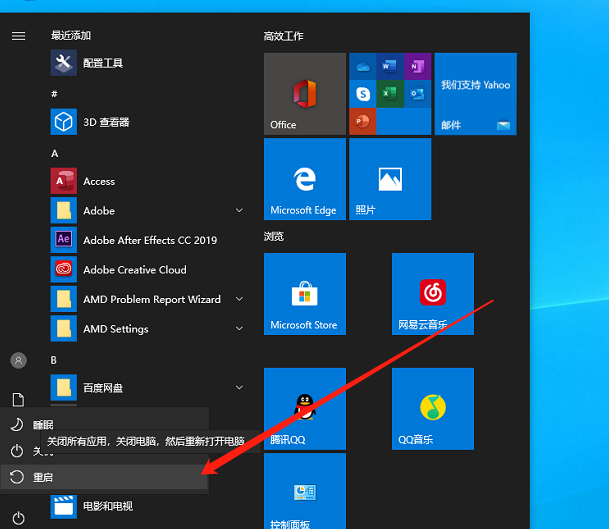
Task: Launch Adobe After Effects CC 2019 icon
Action: click(64, 240)
